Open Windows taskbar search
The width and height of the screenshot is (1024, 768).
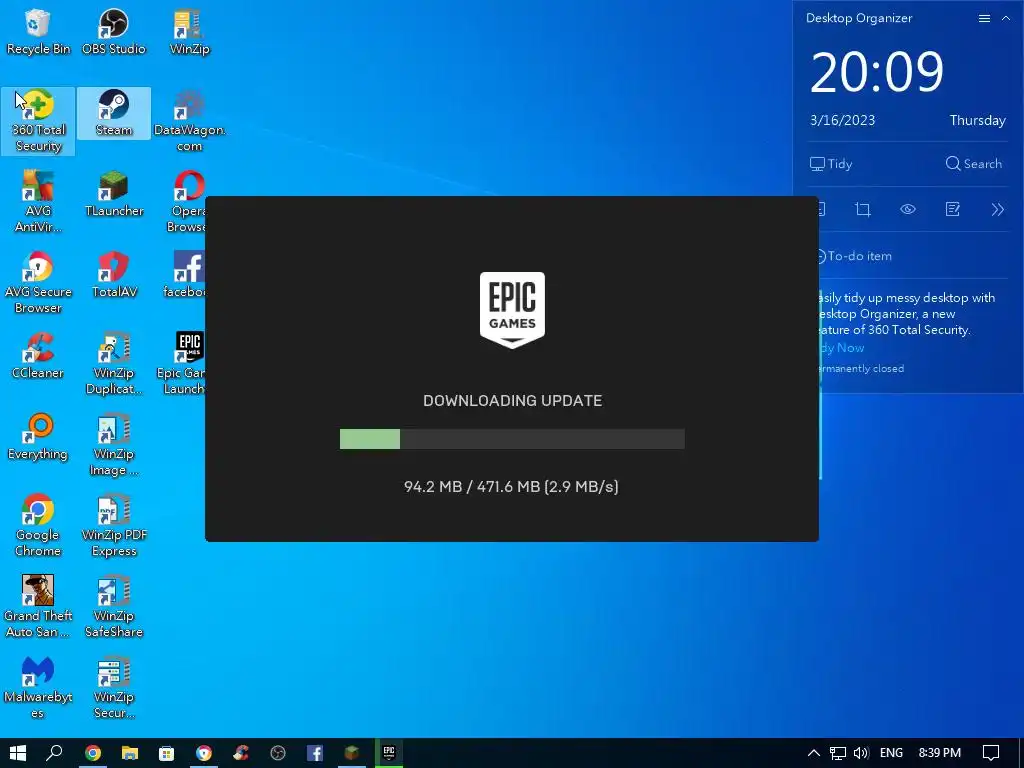coord(54,753)
